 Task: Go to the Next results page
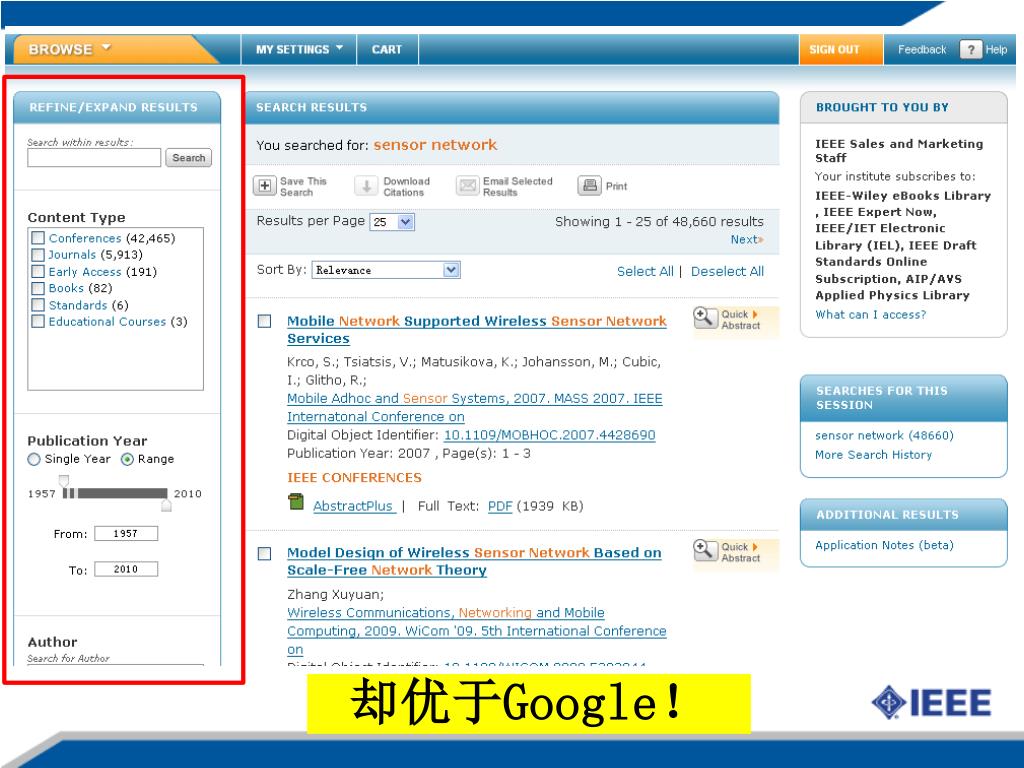[746, 240]
